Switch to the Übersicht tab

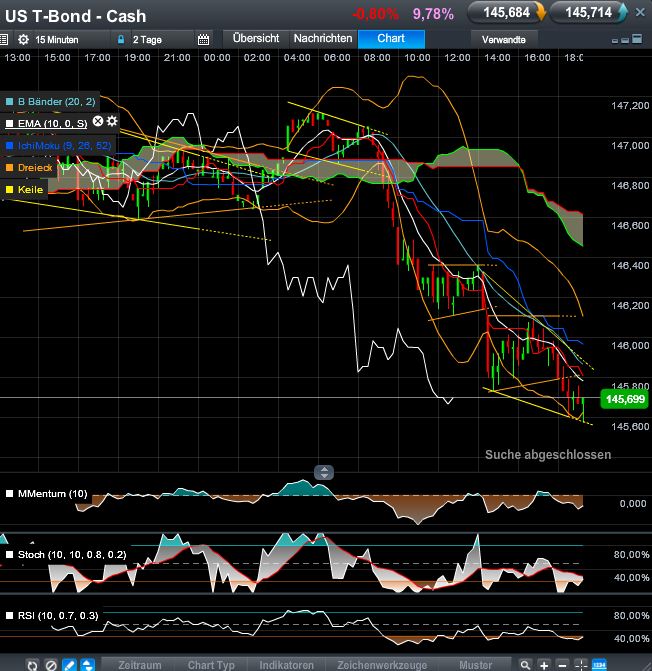[x=256, y=39]
